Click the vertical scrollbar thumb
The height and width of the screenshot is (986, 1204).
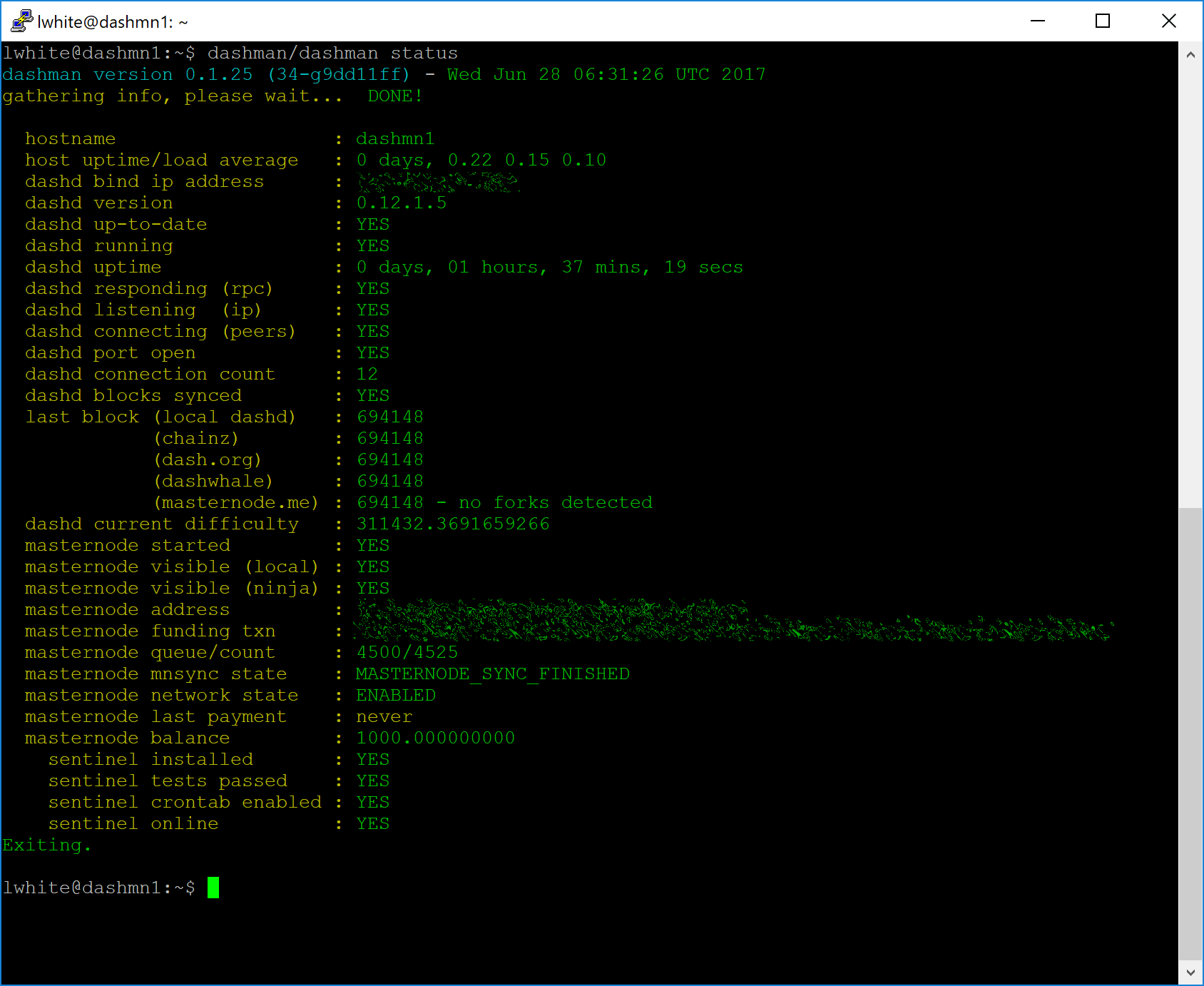[x=1190, y=733]
